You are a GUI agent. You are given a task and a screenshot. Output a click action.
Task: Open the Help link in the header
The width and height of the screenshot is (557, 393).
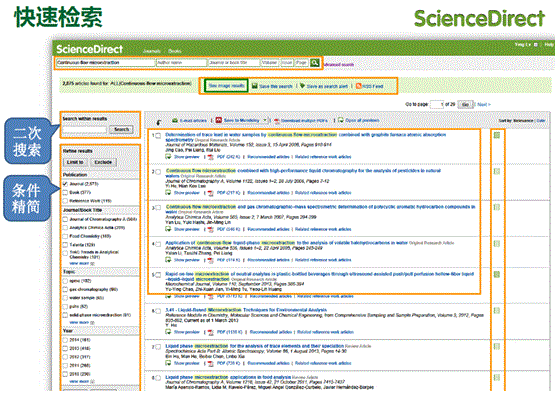click(x=549, y=45)
